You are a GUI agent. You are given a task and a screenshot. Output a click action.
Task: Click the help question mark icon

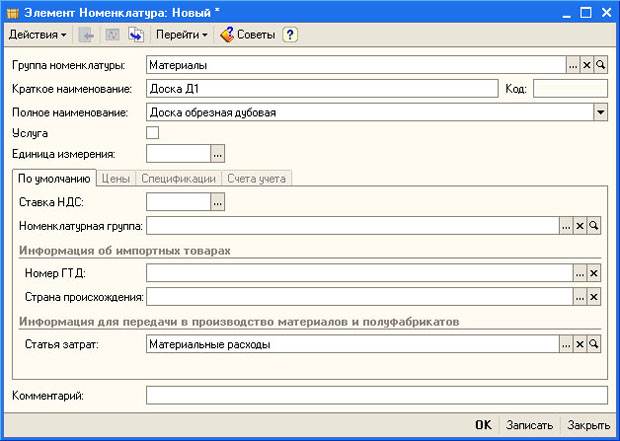pyautogui.click(x=290, y=35)
